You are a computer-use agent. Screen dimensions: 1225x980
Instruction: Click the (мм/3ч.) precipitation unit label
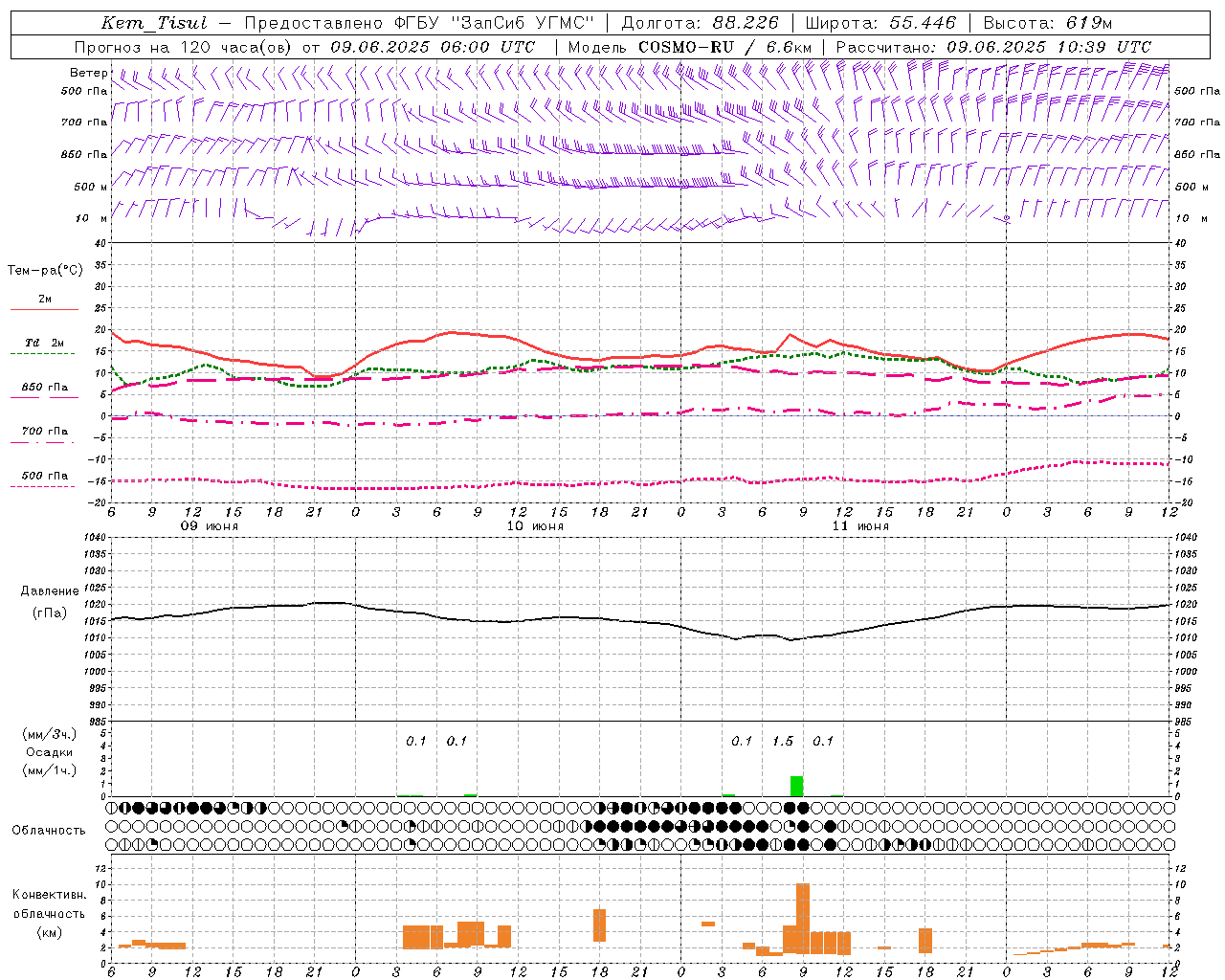[50, 734]
